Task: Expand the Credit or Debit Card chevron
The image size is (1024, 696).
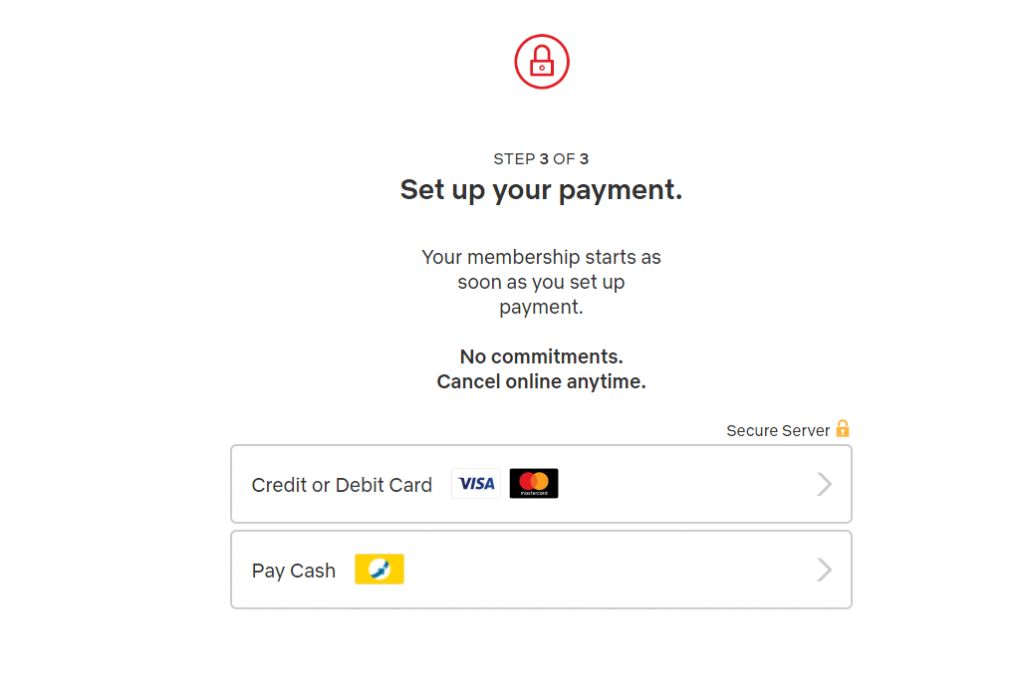Action: click(824, 485)
